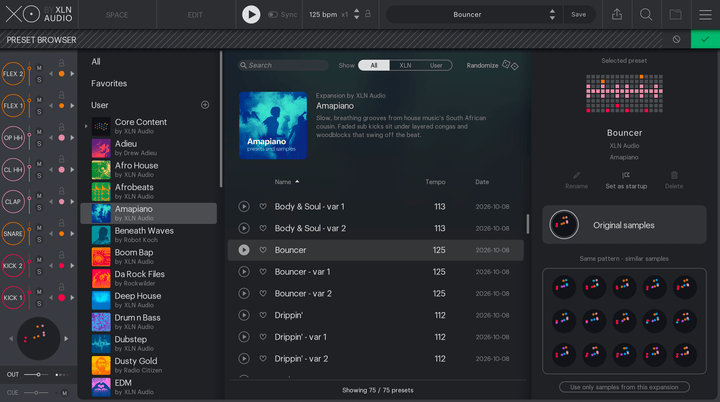This screenshot has width=720, height=402.
Task: Sort presets by the Name column header
Action: (x=283, y=182)
